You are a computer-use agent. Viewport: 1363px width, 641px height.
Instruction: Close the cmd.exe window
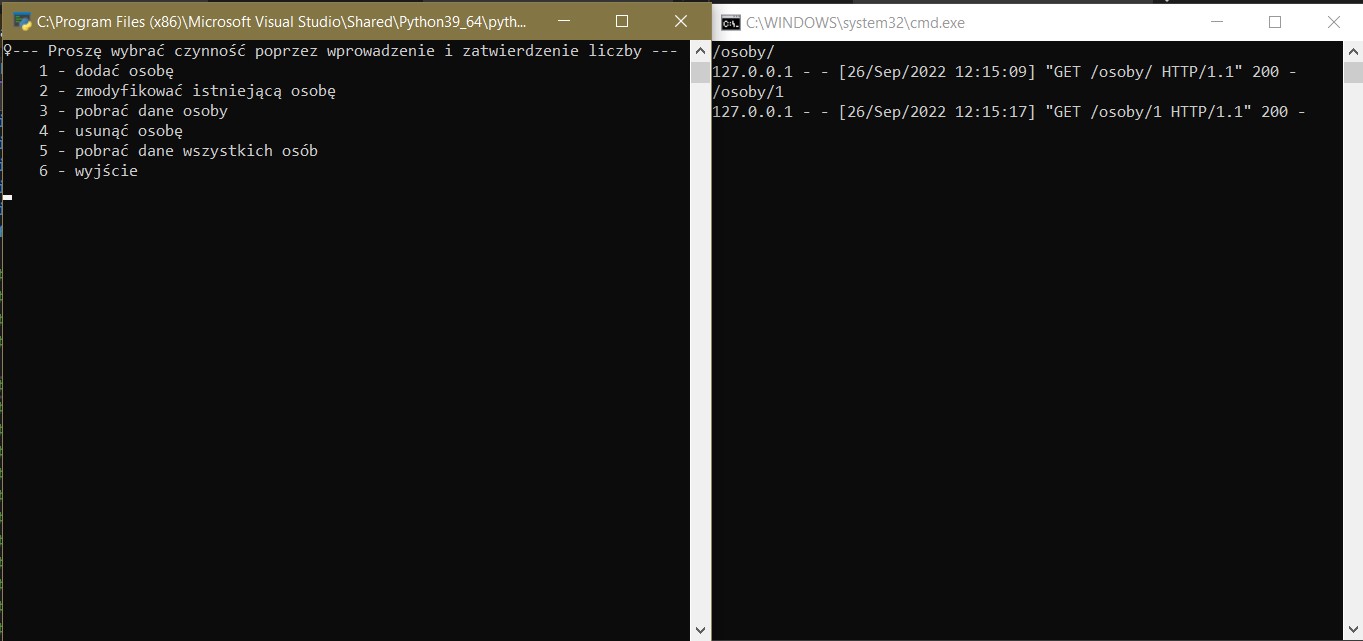tap(1334, 22)
